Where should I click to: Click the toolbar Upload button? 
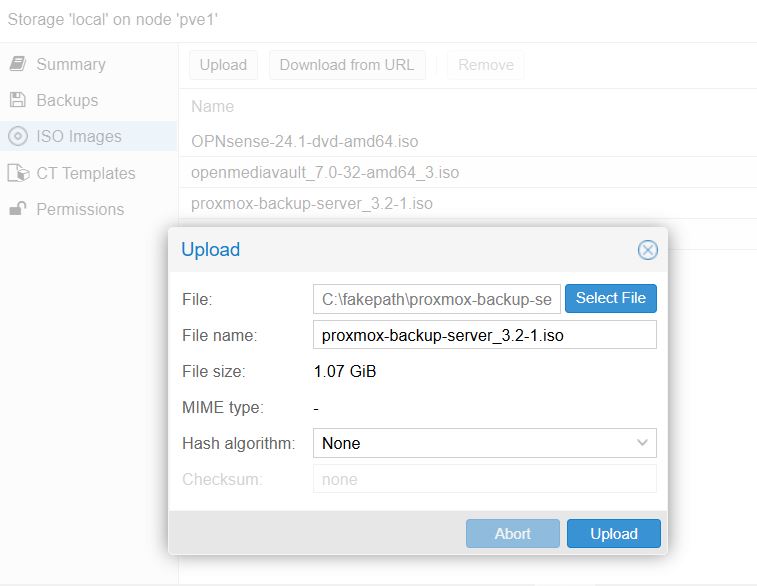[223, 65]
